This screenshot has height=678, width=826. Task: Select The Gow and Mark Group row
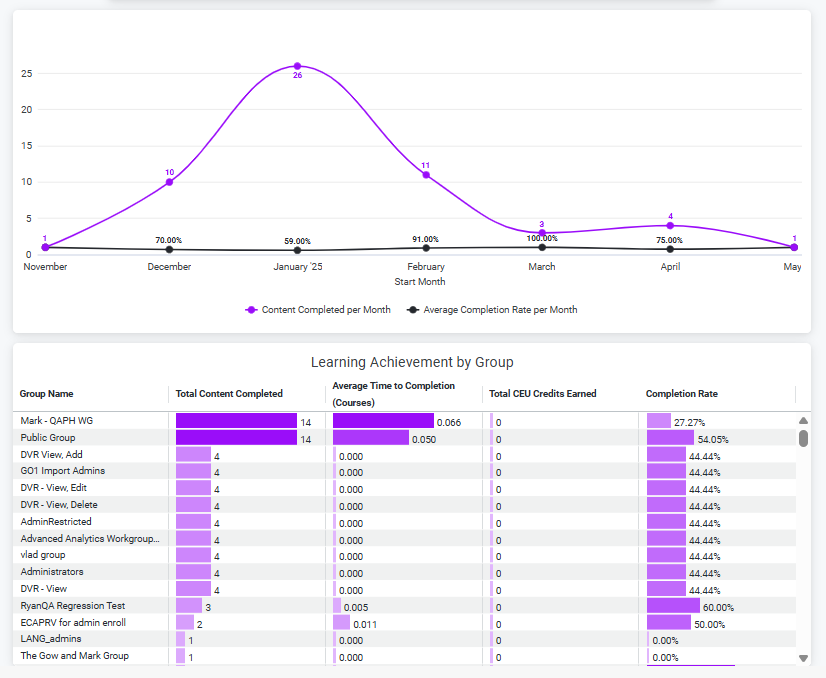tap(405, 656)
